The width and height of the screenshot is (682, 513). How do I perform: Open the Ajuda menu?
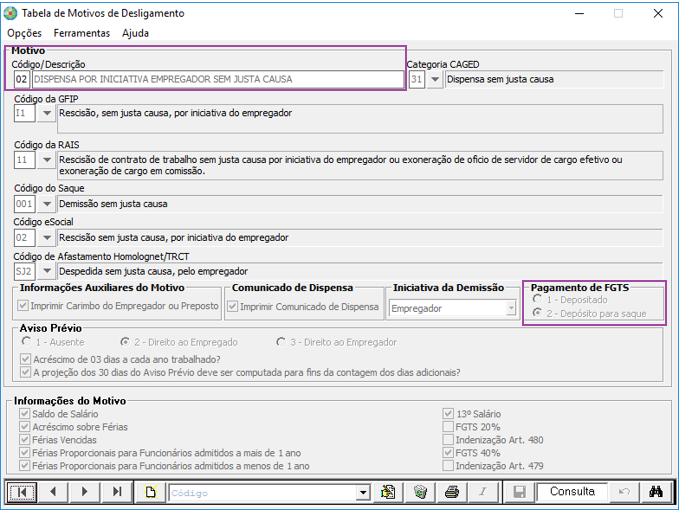coord(135,33)
